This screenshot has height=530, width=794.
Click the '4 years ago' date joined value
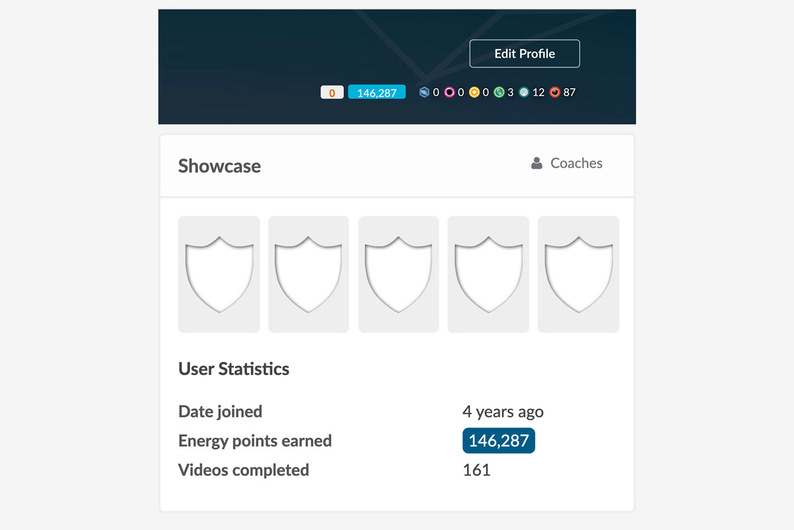pos(502,412)
